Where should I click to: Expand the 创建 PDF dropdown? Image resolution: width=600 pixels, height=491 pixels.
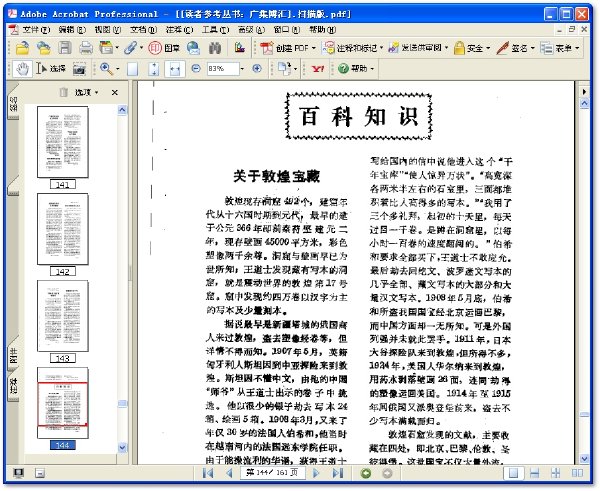point(313,48)
